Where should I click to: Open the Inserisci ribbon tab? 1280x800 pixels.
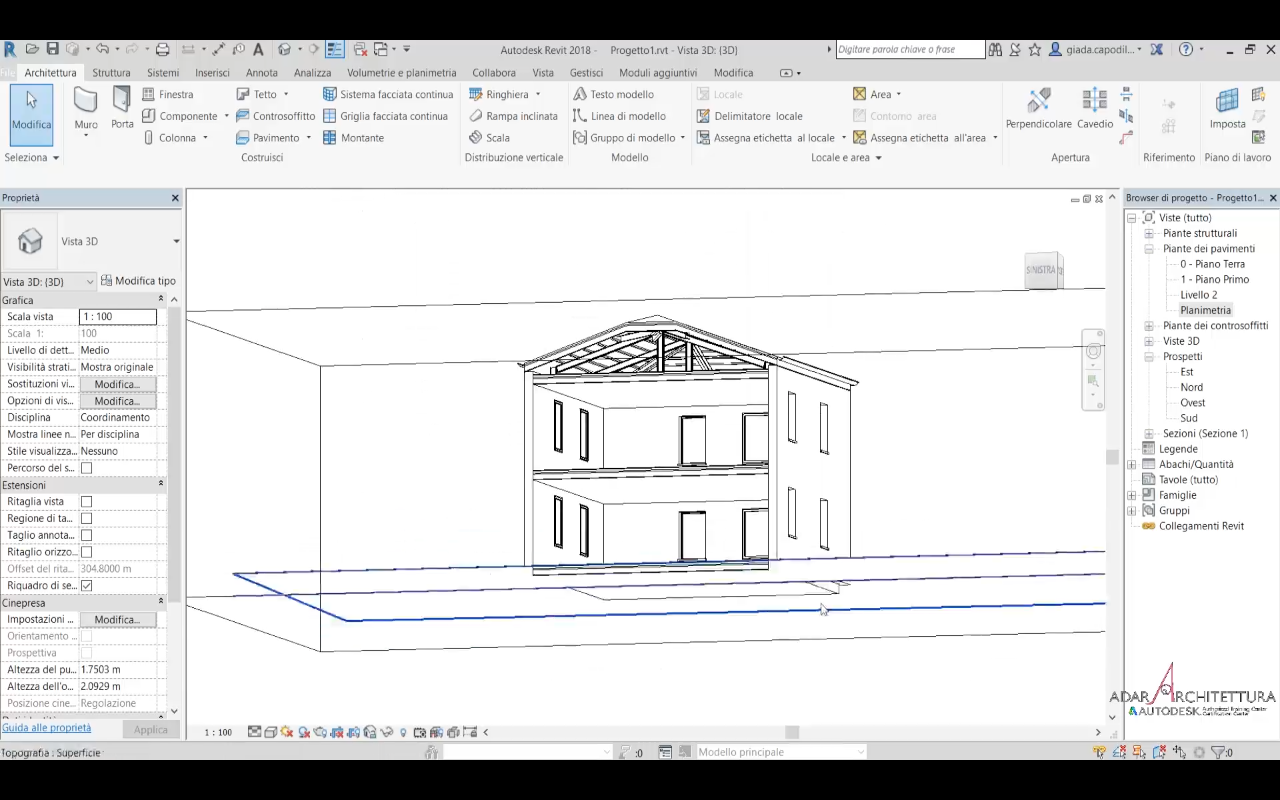coord(212,73)
